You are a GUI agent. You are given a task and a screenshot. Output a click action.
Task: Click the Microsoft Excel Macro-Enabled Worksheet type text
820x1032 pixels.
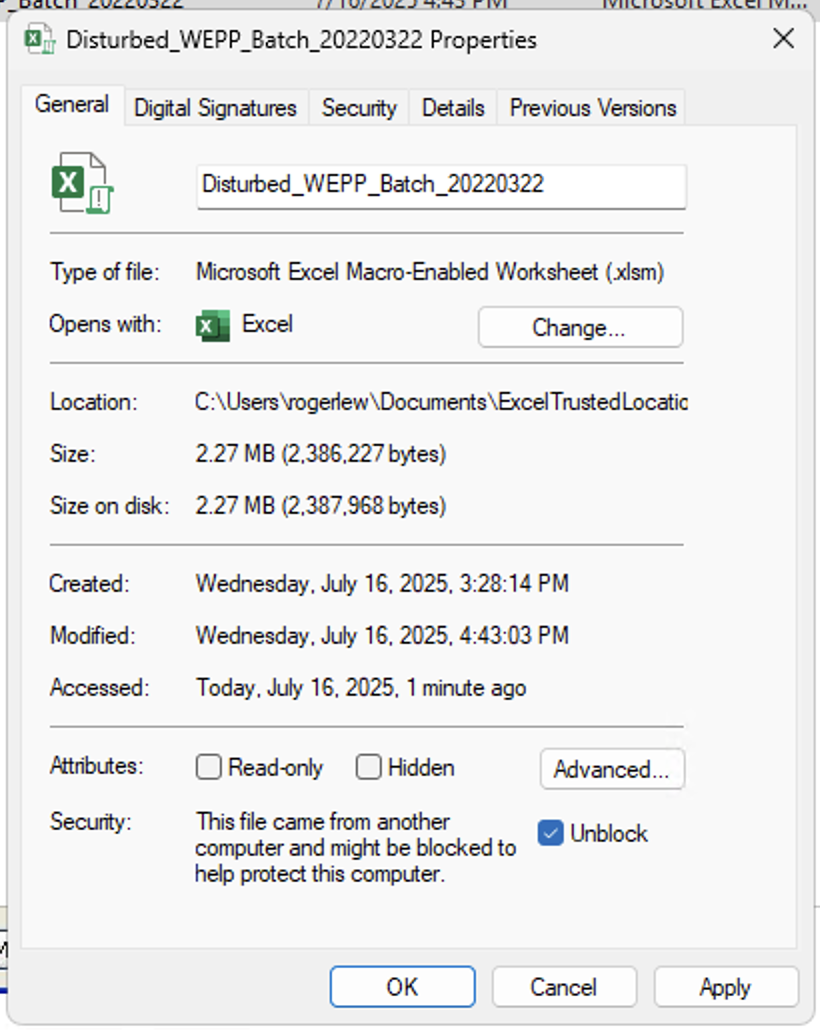point(430,272)
